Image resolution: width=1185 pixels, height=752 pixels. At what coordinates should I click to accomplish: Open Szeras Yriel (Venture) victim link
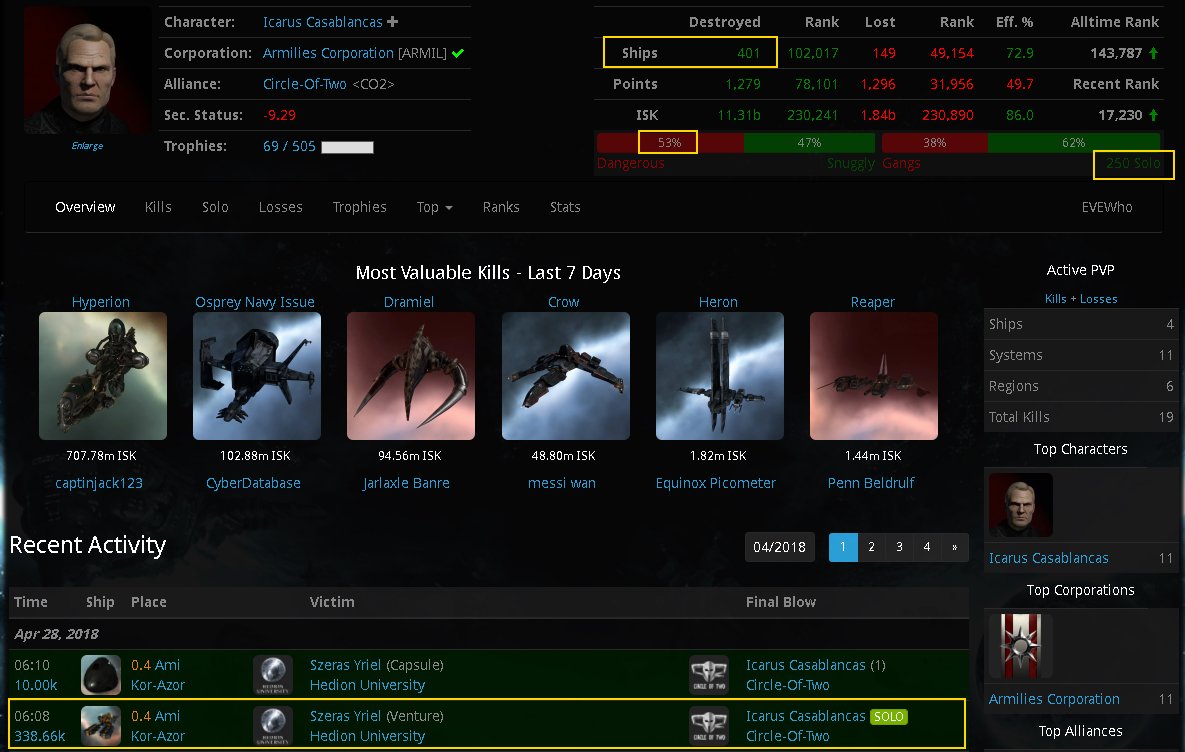[x=345, y=716]
